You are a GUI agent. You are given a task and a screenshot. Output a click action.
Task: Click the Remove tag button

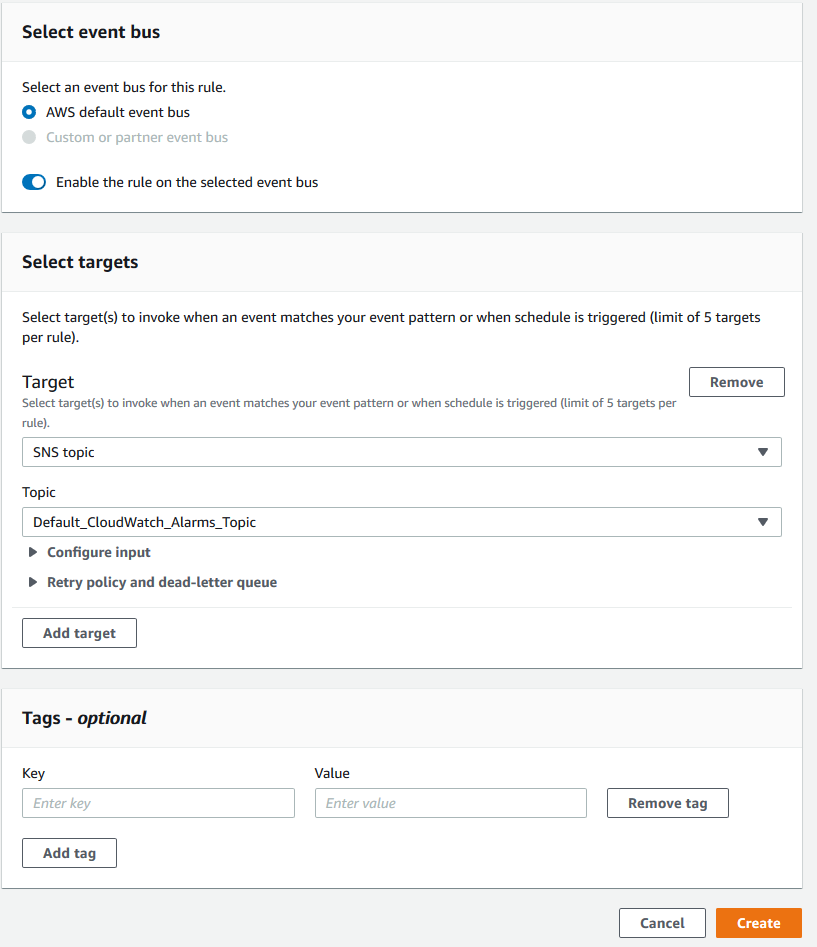pos(667,803)
